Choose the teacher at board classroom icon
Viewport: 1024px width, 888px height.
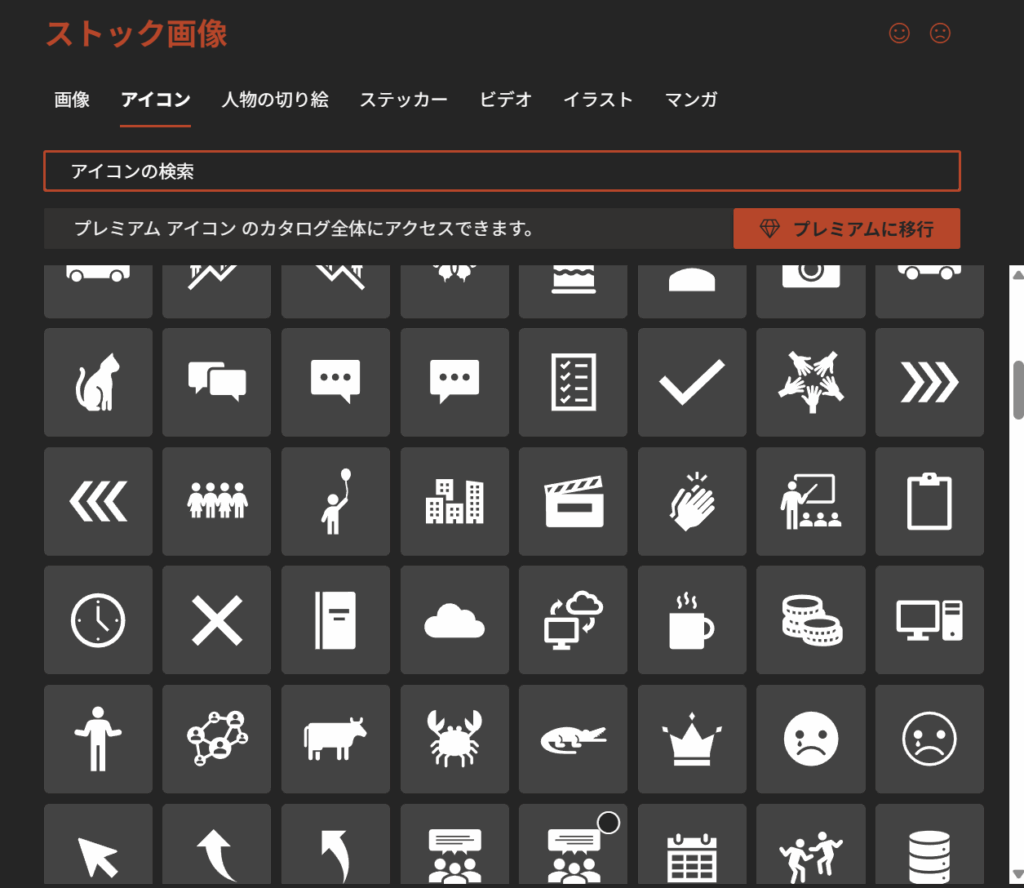(x=811, y=501)
